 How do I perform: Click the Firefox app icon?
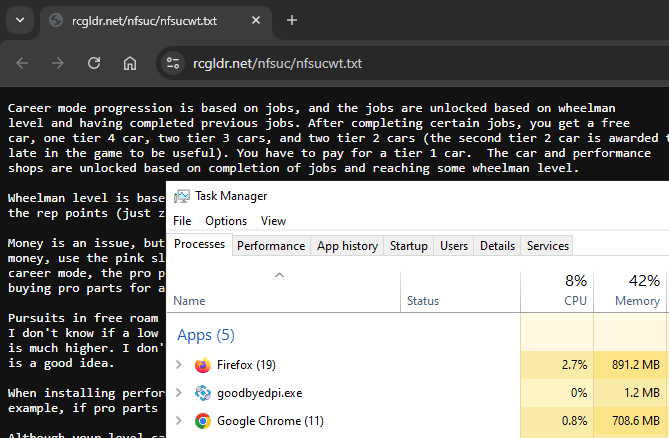(x=203, y=365)
